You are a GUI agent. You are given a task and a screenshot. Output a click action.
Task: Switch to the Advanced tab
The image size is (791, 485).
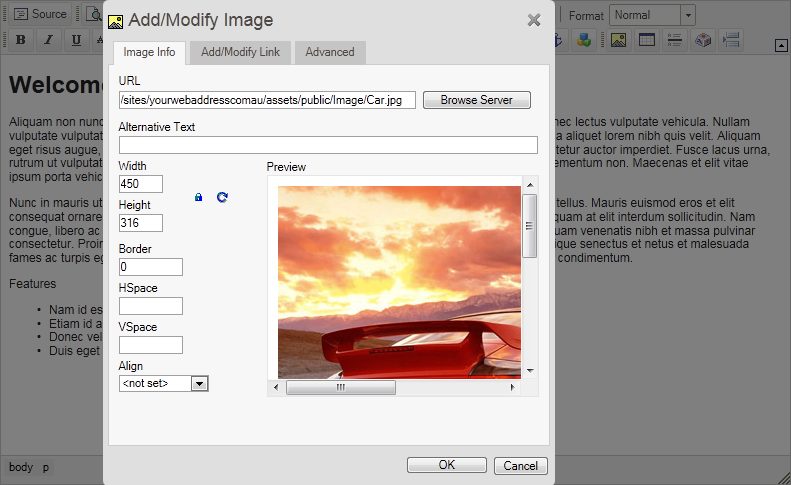point(330,52)
